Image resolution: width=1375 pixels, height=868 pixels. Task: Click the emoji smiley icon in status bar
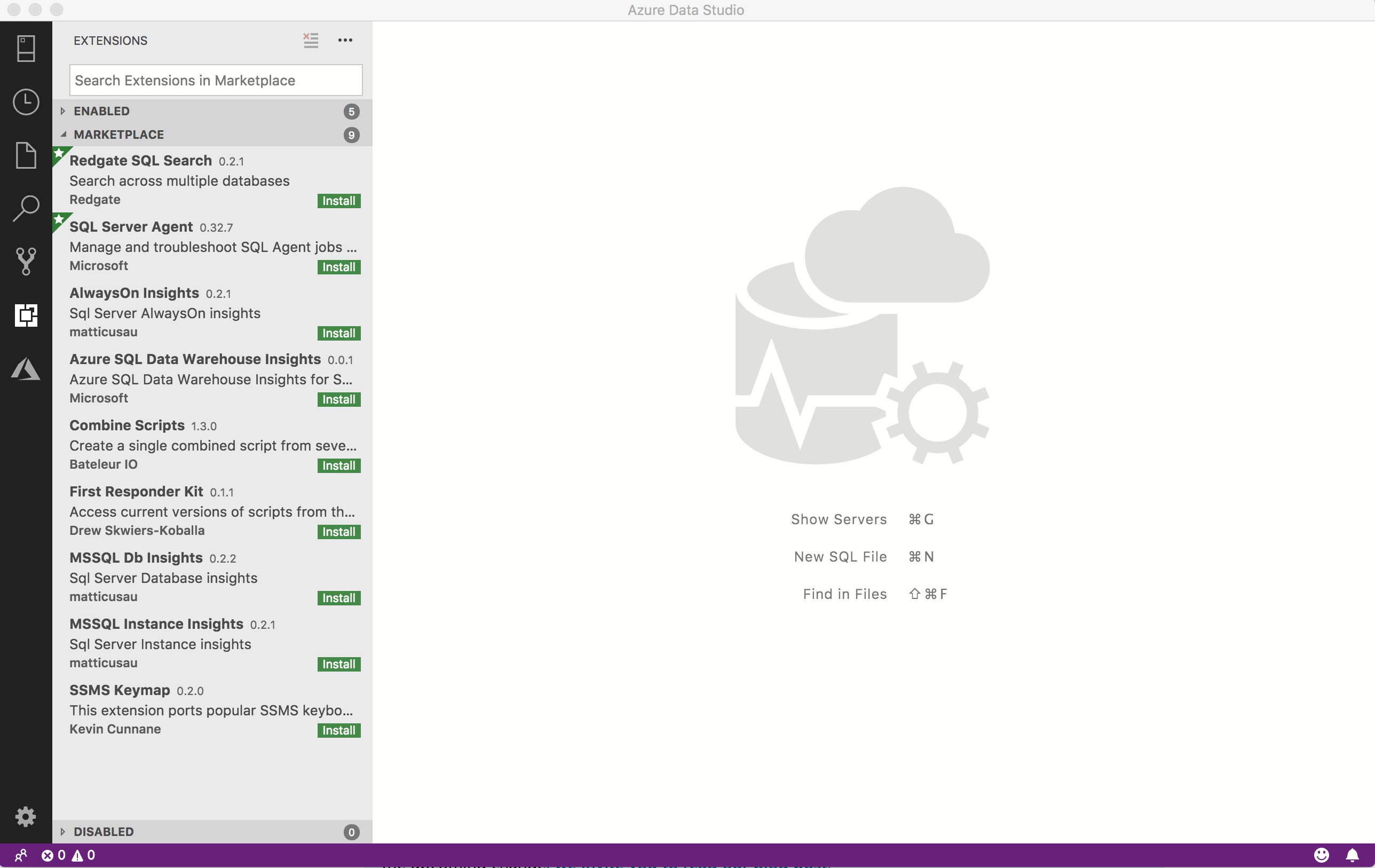click(1321, 855)
